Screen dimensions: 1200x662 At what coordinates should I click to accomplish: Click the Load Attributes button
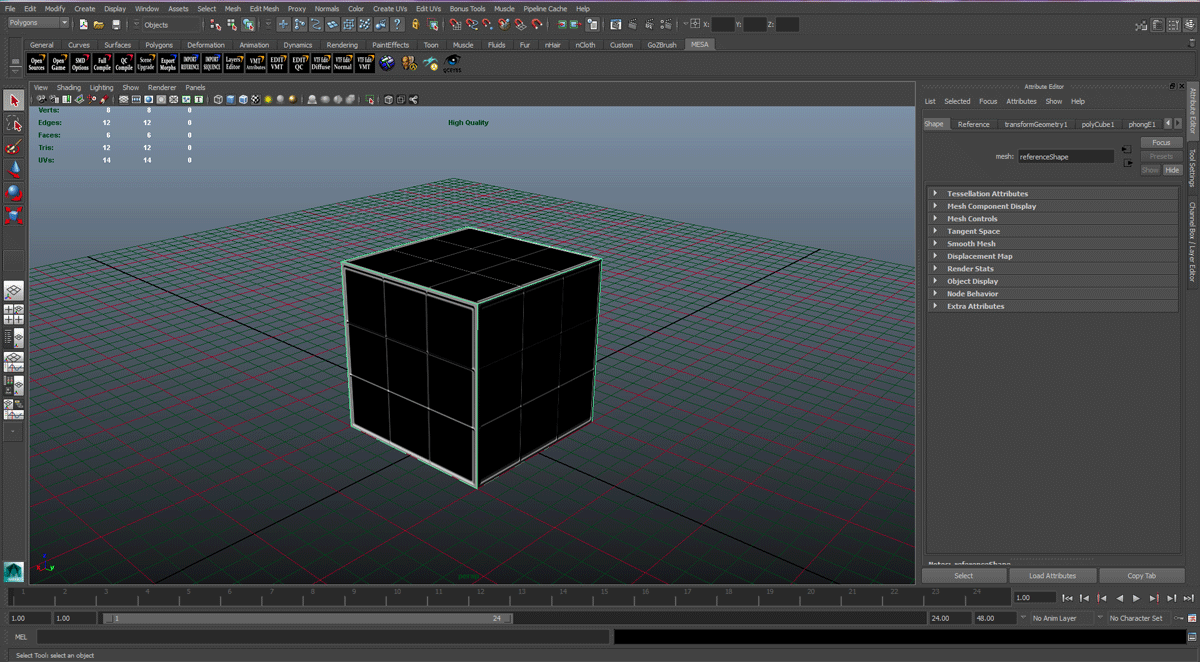1052,576
